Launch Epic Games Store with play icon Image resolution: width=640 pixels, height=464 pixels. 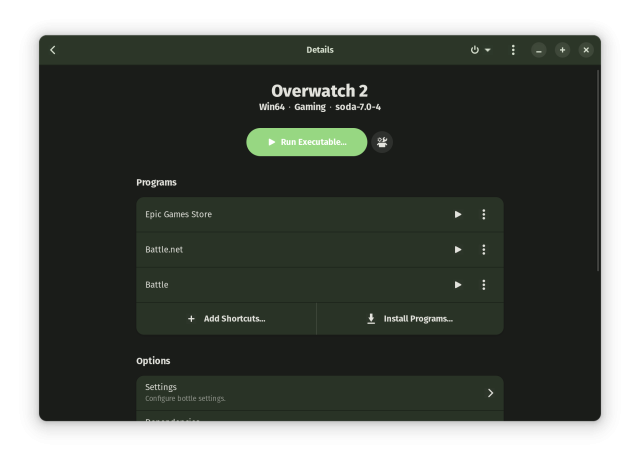click(x=458, y=214)
